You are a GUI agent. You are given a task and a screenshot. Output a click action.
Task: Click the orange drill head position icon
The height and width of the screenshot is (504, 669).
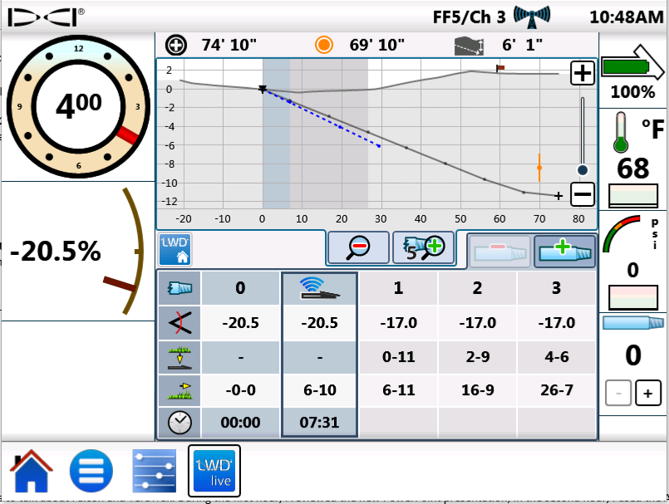point(324,45)
